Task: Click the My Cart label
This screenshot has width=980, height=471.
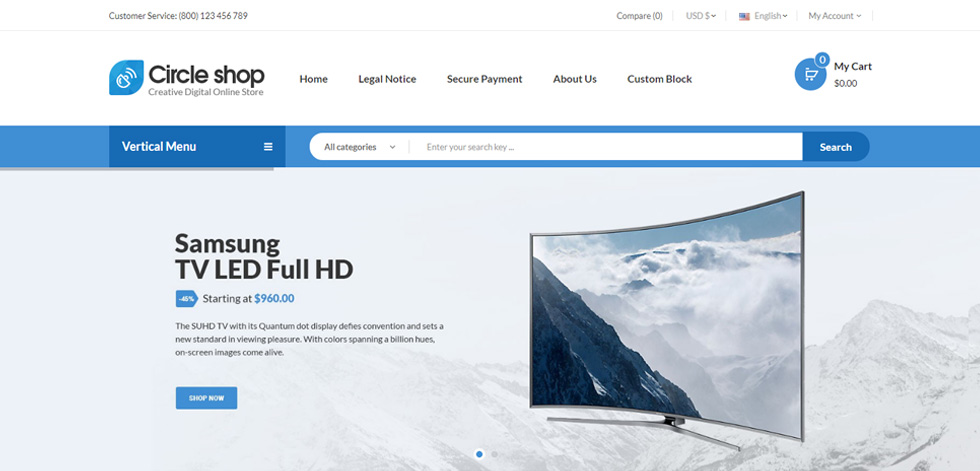Action: click(x=852, y=66)
